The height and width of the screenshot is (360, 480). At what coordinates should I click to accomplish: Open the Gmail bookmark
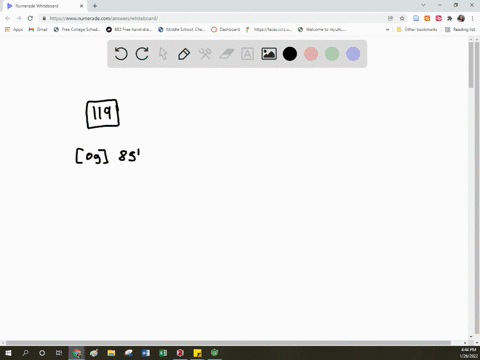(38, 29)
